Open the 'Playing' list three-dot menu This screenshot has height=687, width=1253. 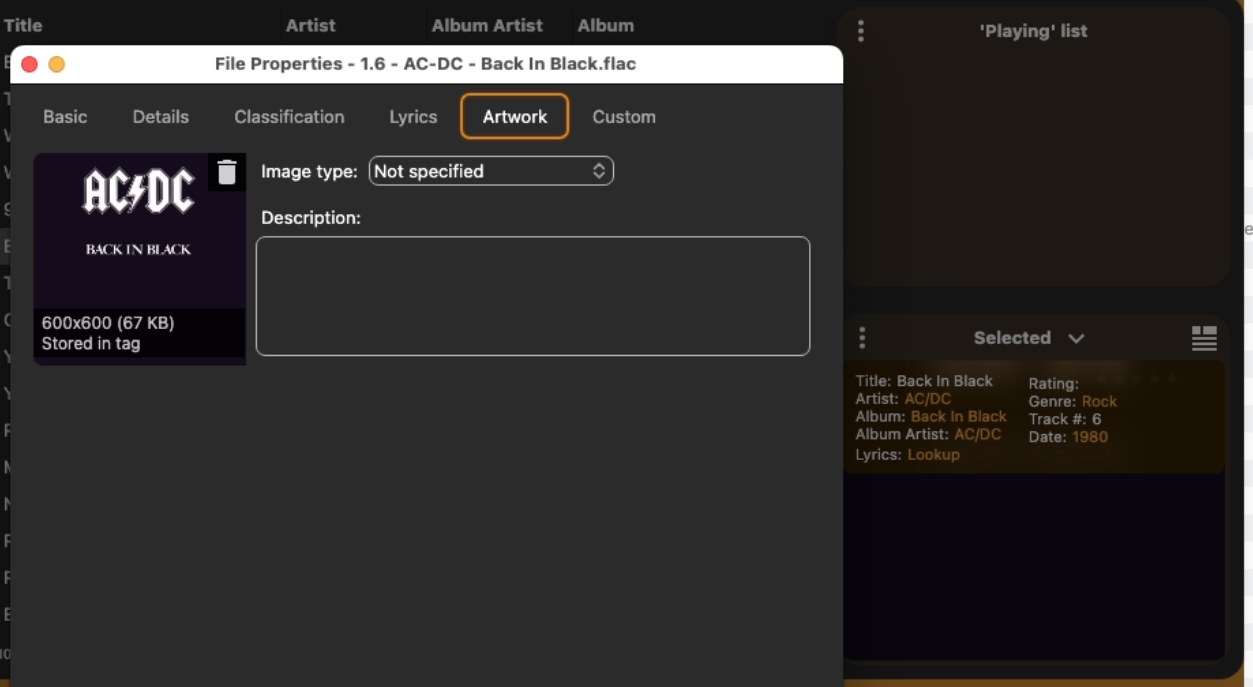coord(861,31)
